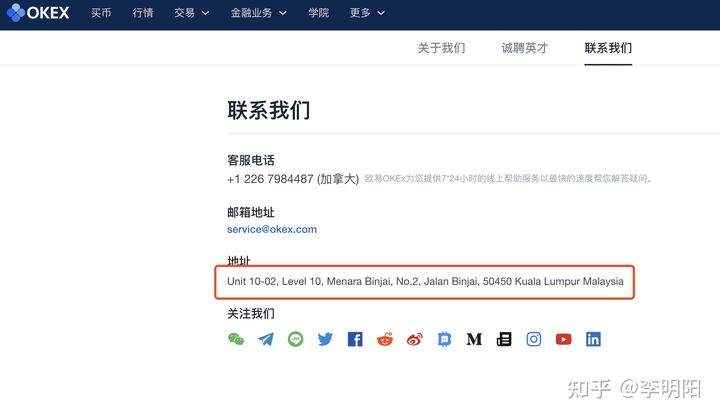The width and height of the screenshot is (720, 418).
Task: Open the black newspaper icon
Action: click(504, 339)
